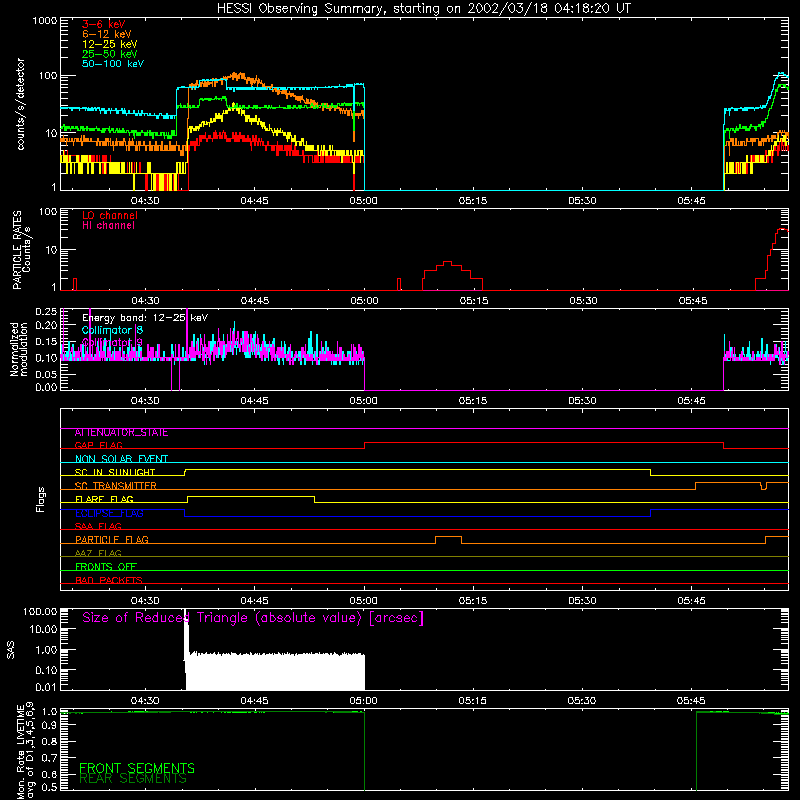This screenshot has width=800, height=800.
Task: Select the FRONT SEGMENTS legend entry
Action: [x=137, y=768]
